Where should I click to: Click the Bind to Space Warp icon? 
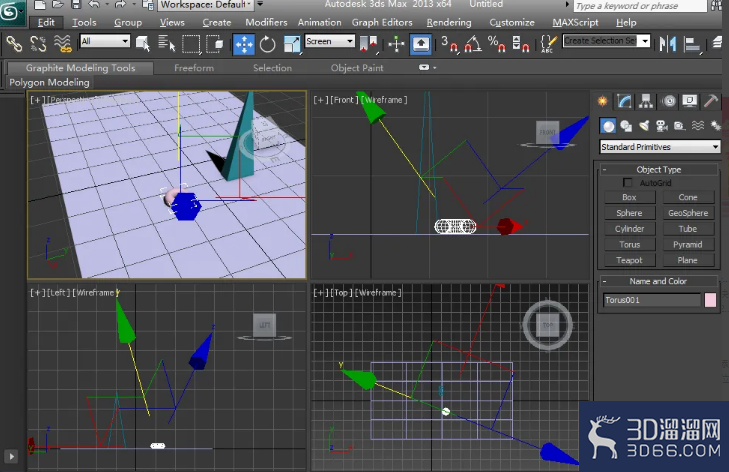tap(62, 44)
